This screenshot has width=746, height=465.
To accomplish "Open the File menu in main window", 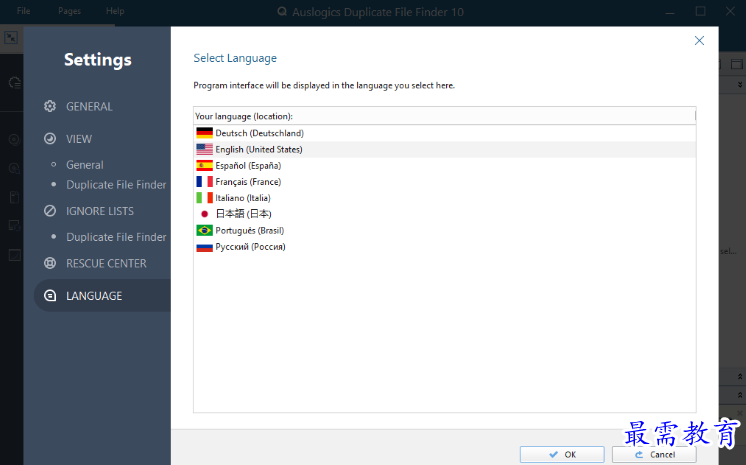I will 23,11.
